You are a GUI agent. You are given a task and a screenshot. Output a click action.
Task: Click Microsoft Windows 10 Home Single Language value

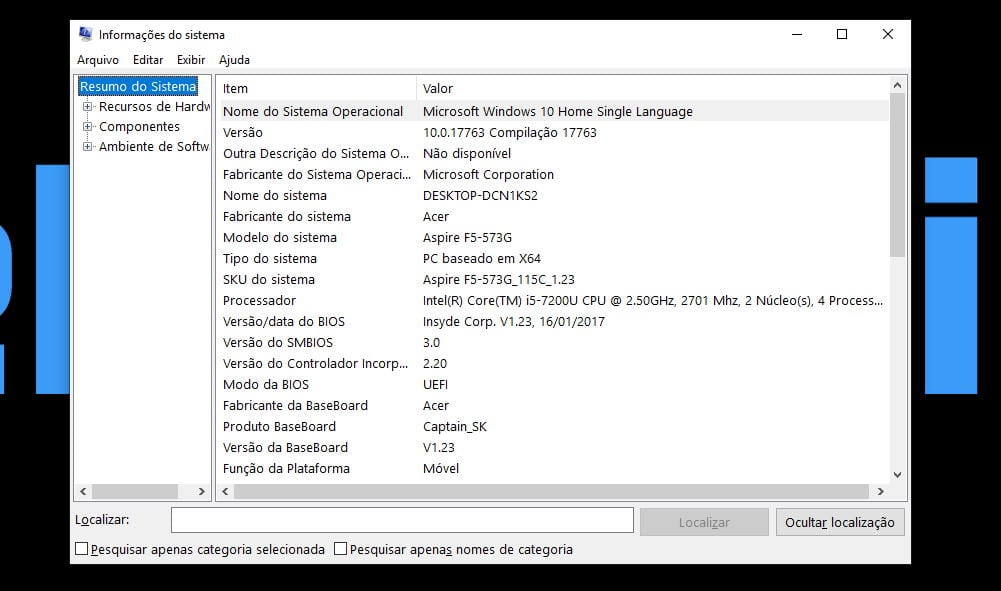point(557,112)
